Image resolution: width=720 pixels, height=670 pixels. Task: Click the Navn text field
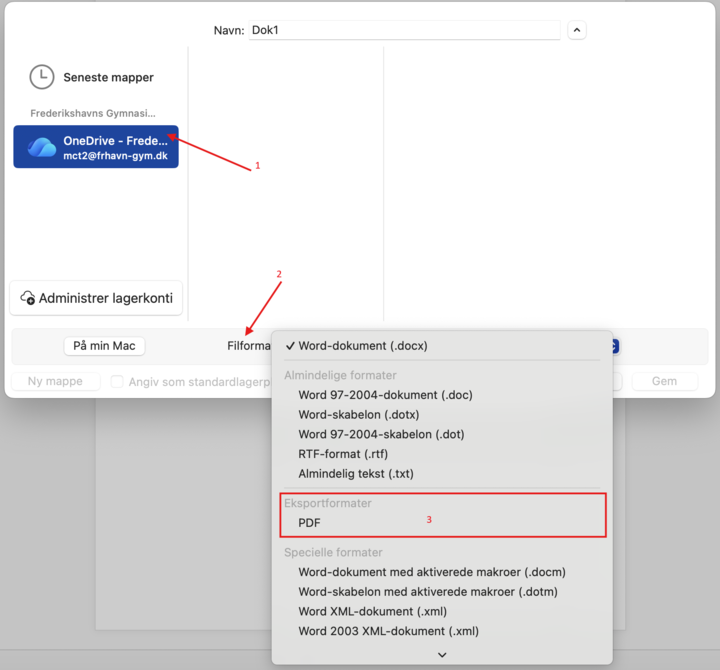tap(404, 30)
